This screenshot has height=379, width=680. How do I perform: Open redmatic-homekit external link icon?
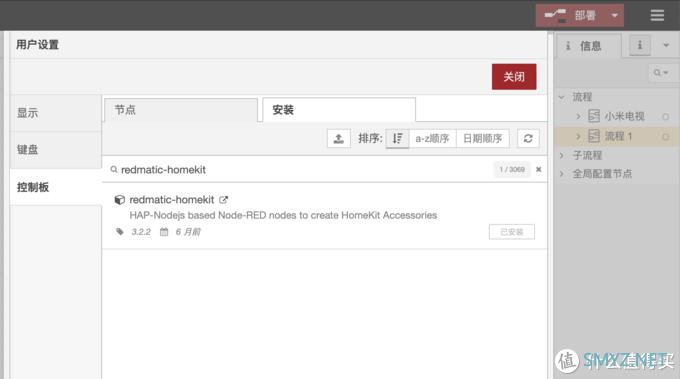tap(223, 200)
